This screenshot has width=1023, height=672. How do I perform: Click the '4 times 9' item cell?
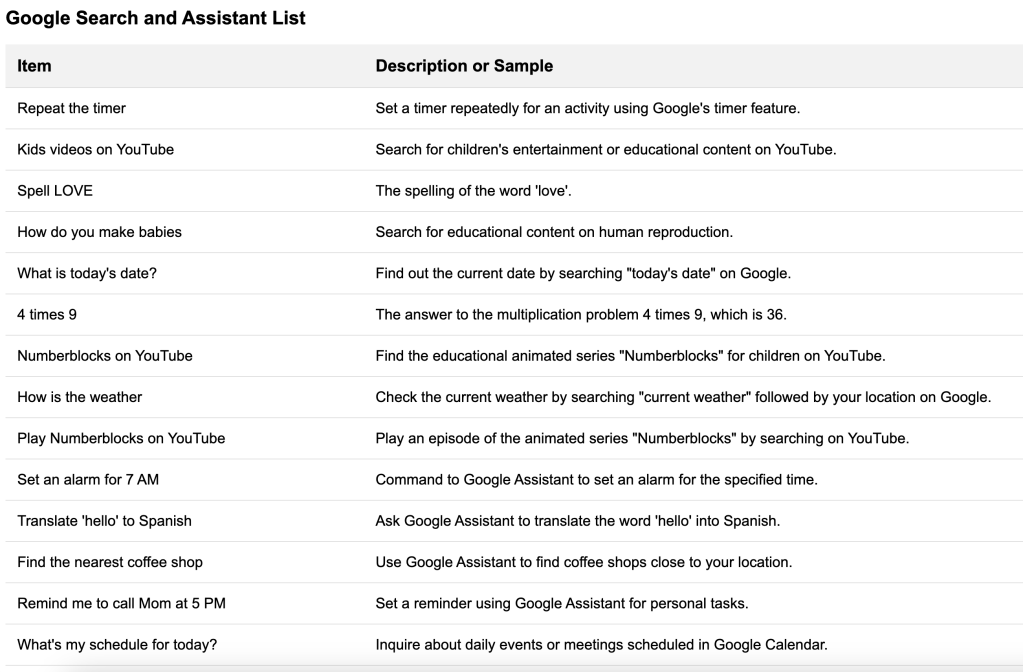47,314
